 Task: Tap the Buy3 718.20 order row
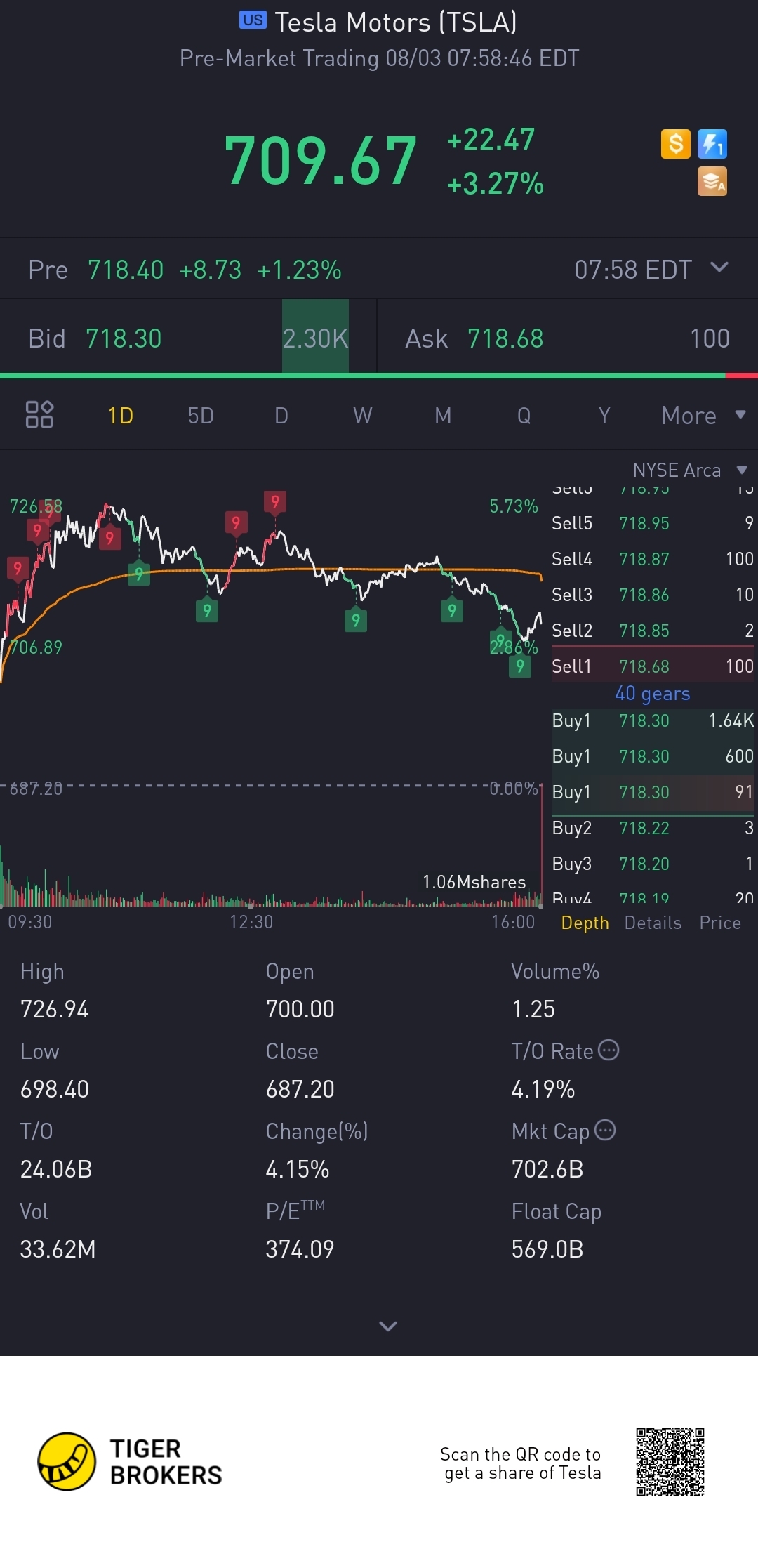653,864
